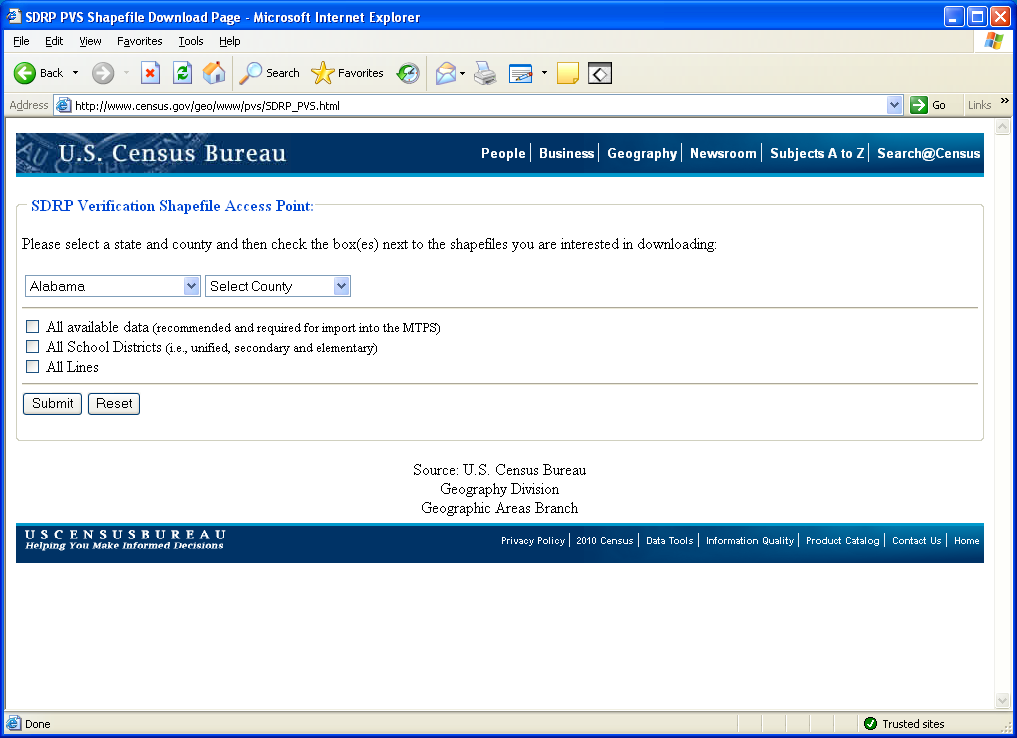Open the Privacy Policy footer link

click(532, 540)
